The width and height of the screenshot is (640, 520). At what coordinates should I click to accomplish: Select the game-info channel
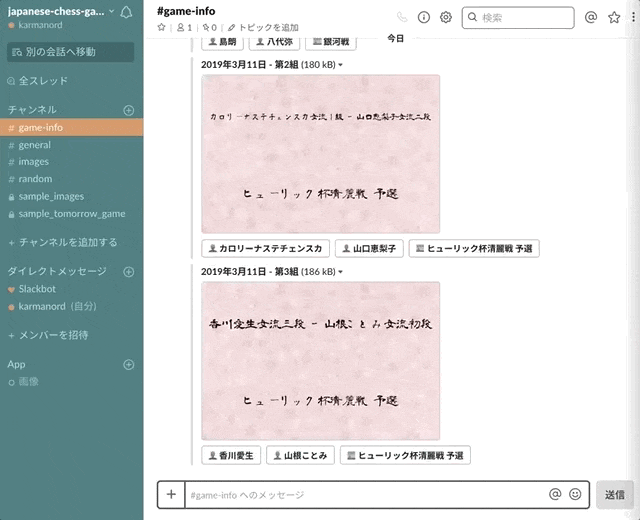pyautogui.click(x=71, y=127)
